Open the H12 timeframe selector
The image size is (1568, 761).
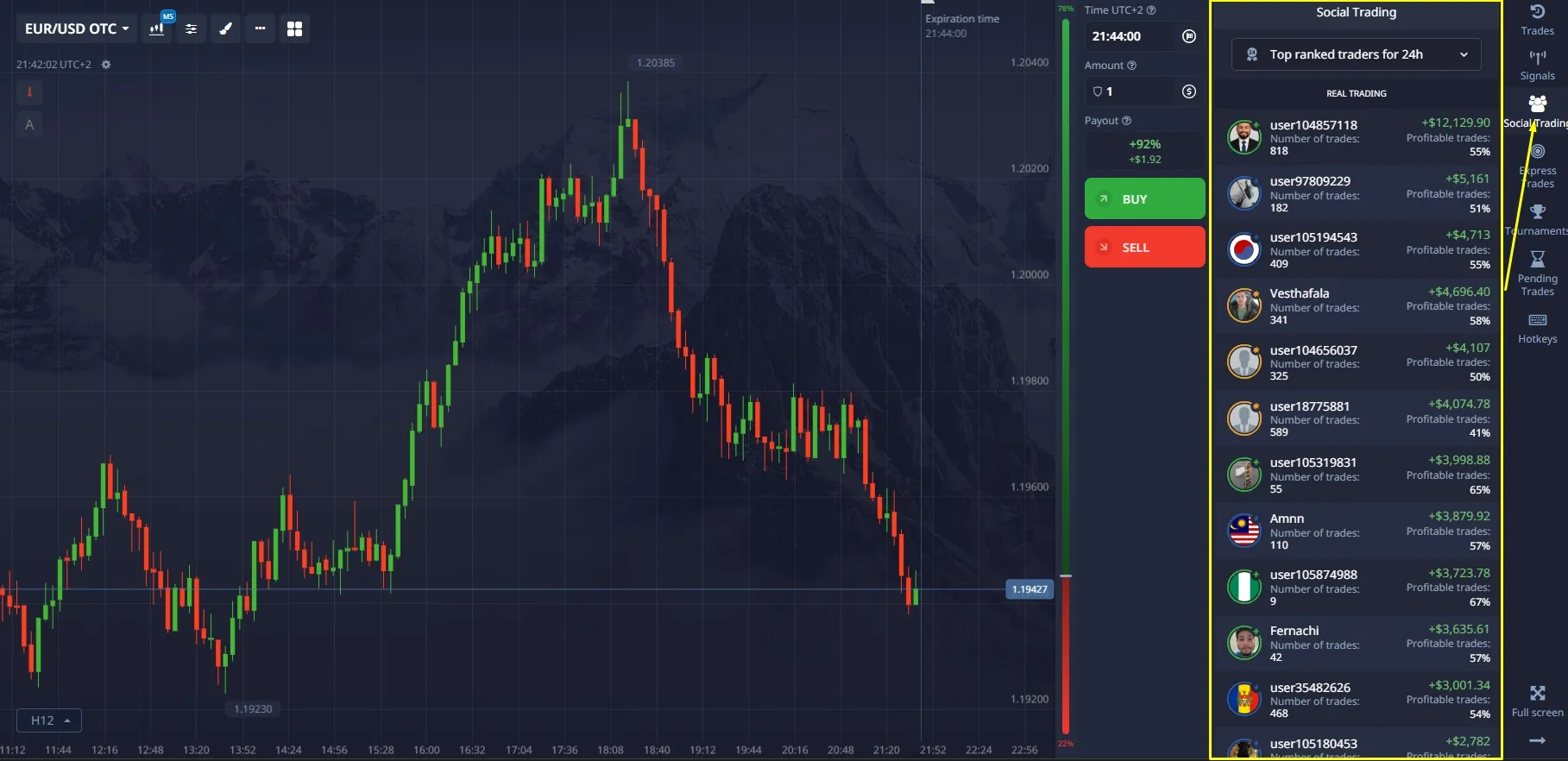coord(49,720)
